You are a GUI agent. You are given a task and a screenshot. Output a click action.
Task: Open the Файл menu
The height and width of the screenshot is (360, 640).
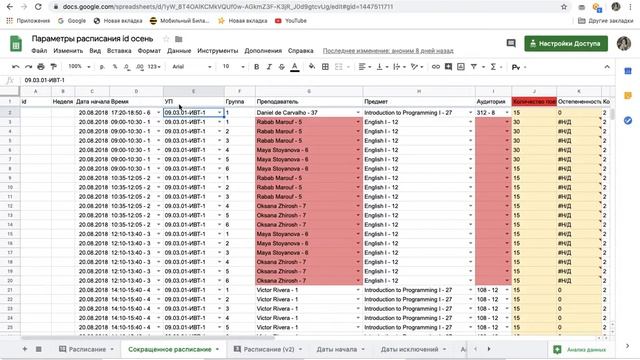click(39, 51)
